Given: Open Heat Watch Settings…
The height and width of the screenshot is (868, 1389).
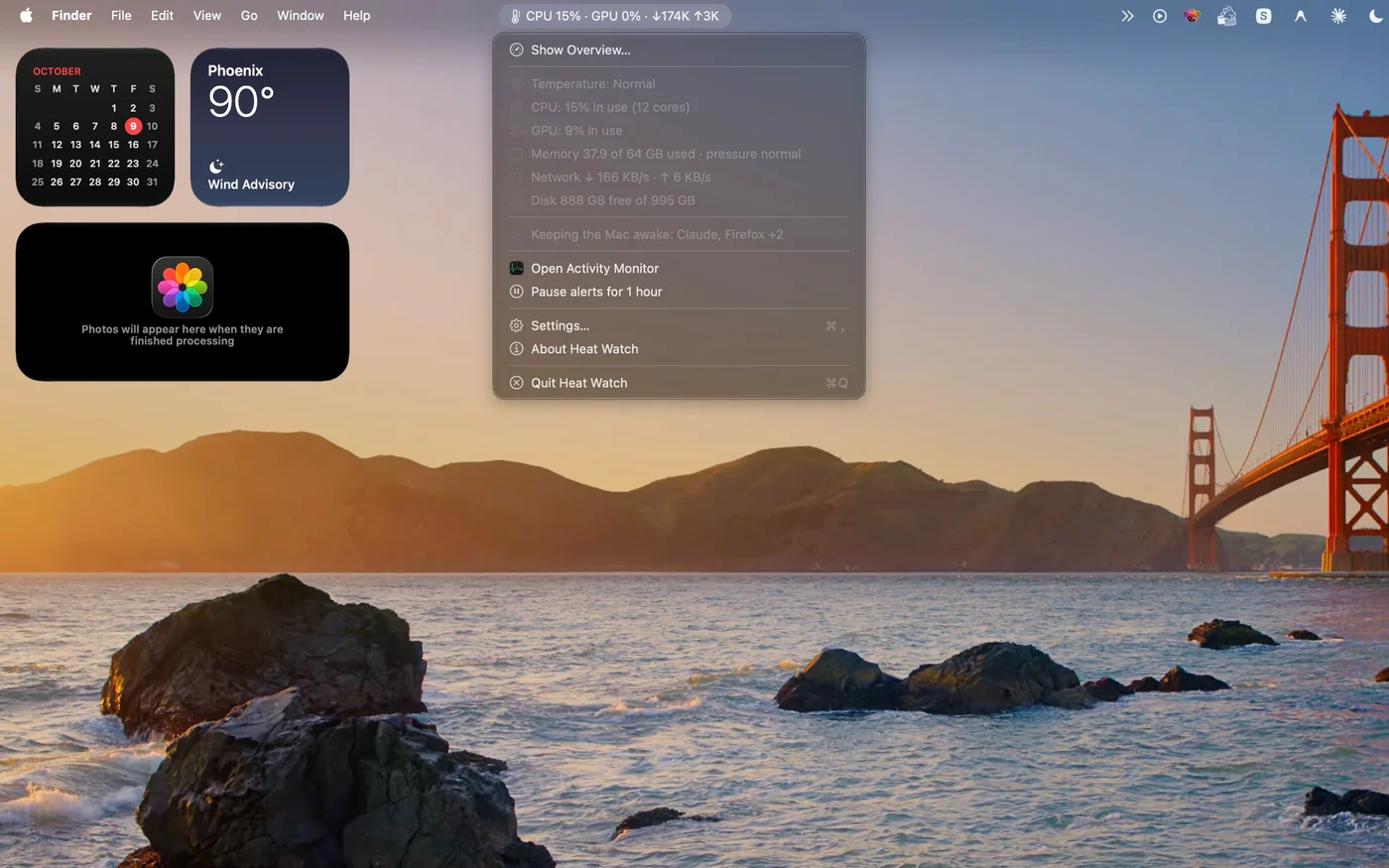Looking at the screenshot, I should coord(679,325).
